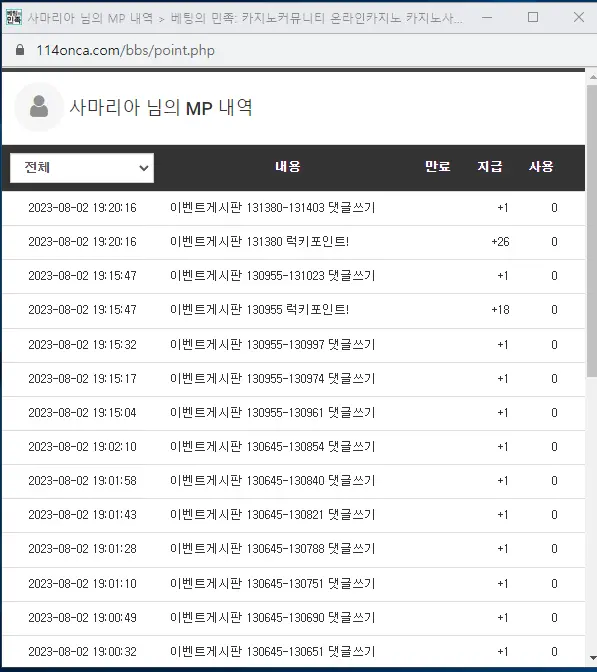Select the 사용 column header

tap(541, 166)
